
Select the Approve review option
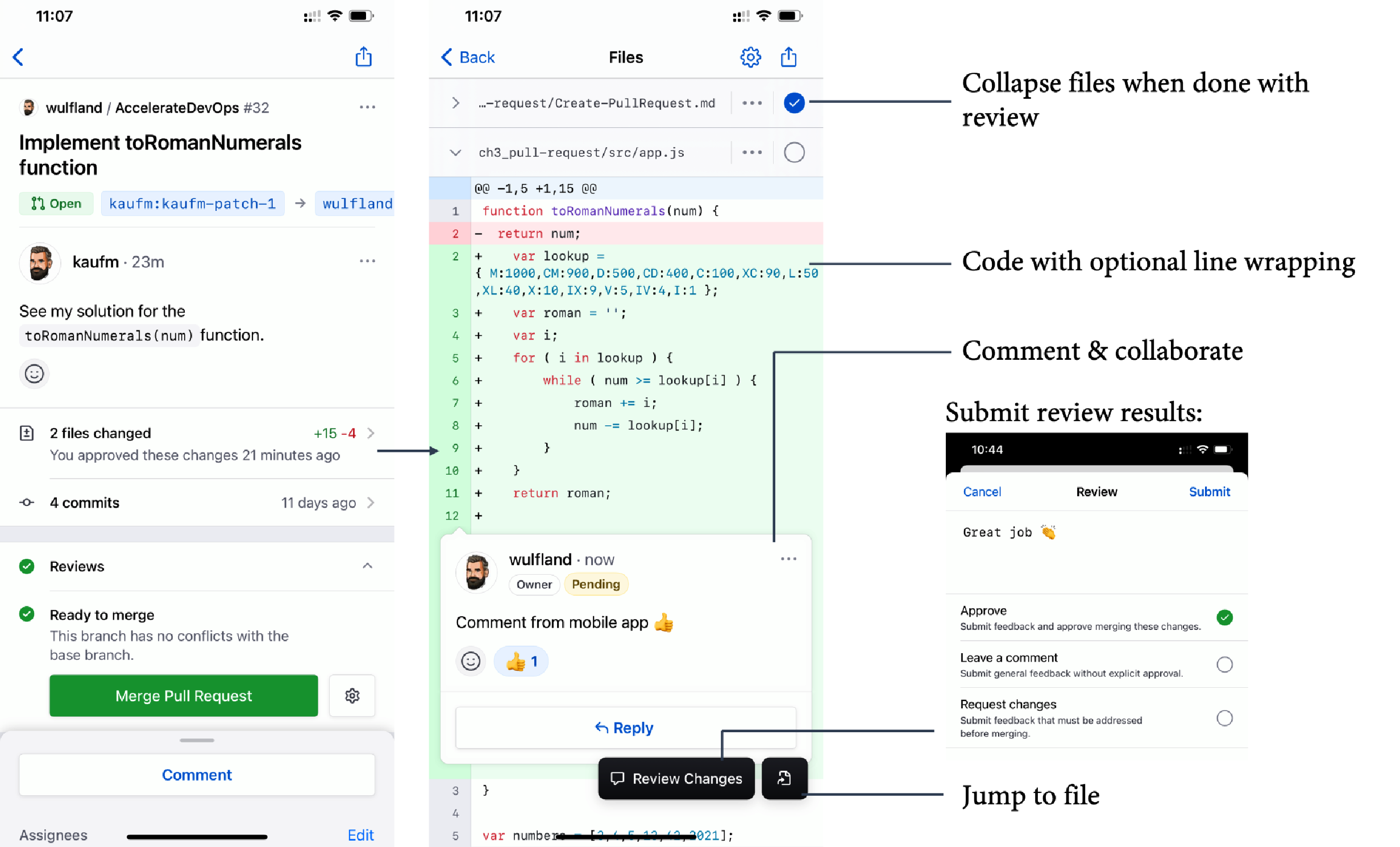pos(1096,618)
